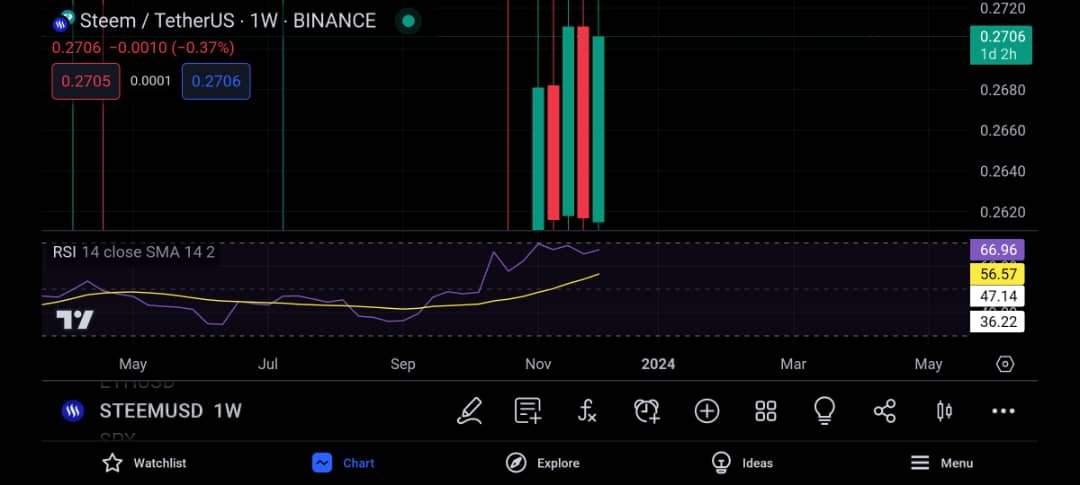Viewport: 1080px width, 485px height.
Task: Tap the 0.2680 price axis label
Action: pos(1002,90)
